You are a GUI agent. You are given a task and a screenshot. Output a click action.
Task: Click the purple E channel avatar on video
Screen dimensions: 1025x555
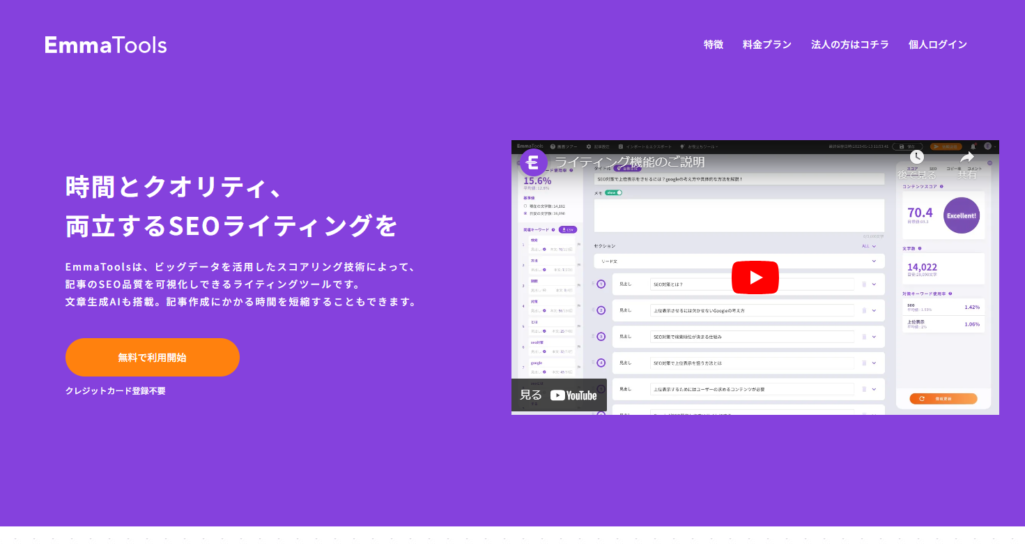533,161
